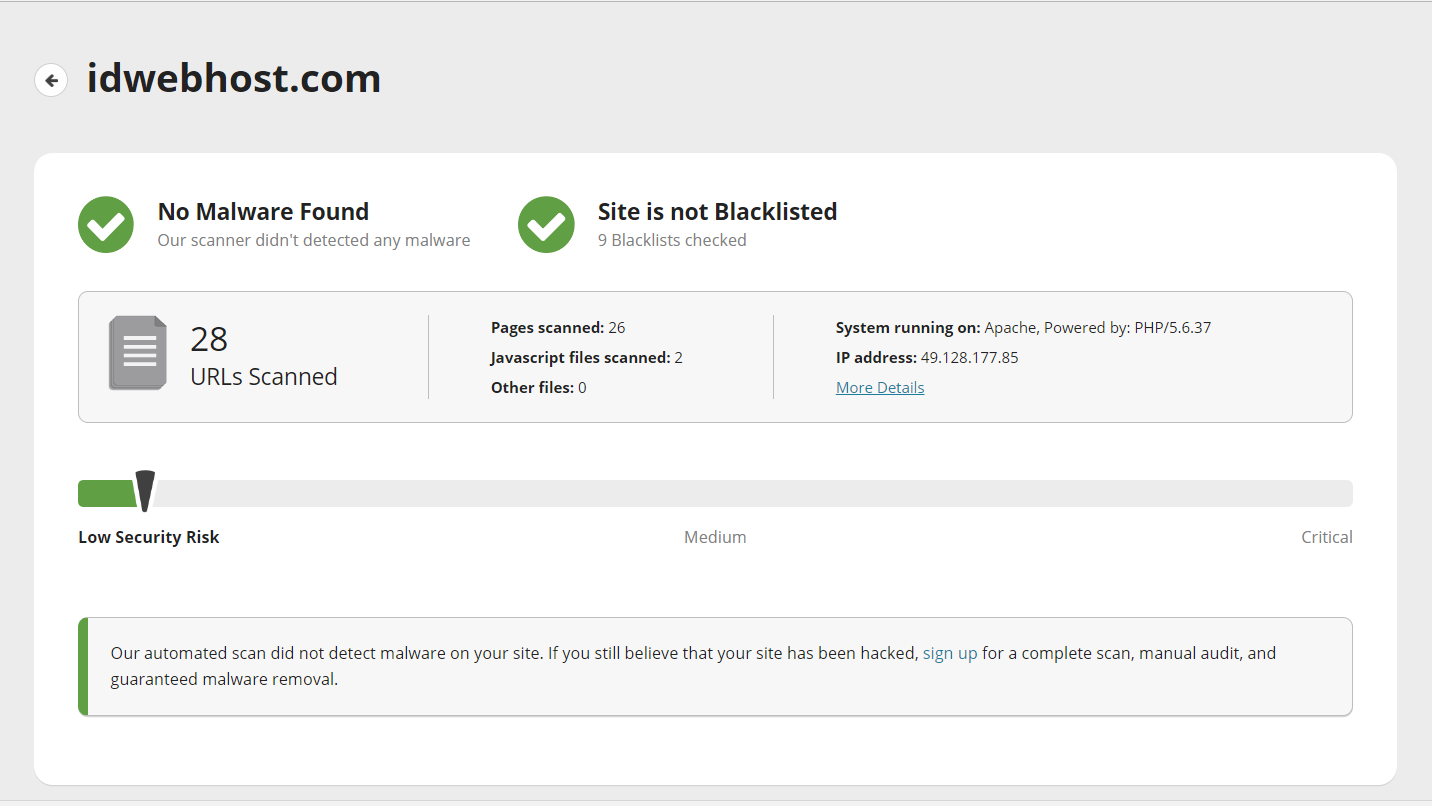Click the risk gauge pointer marker
The image size is (1432, 806).
click(146, 491)
